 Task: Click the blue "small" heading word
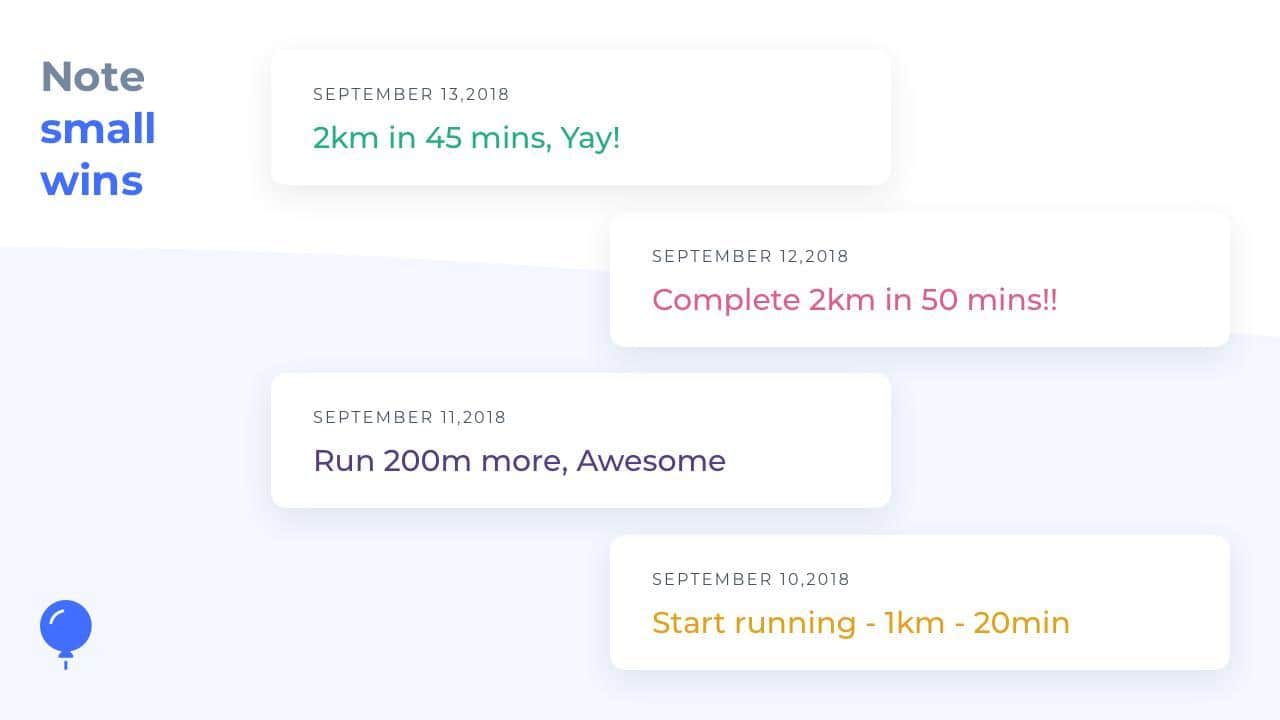tap(98, 129)
